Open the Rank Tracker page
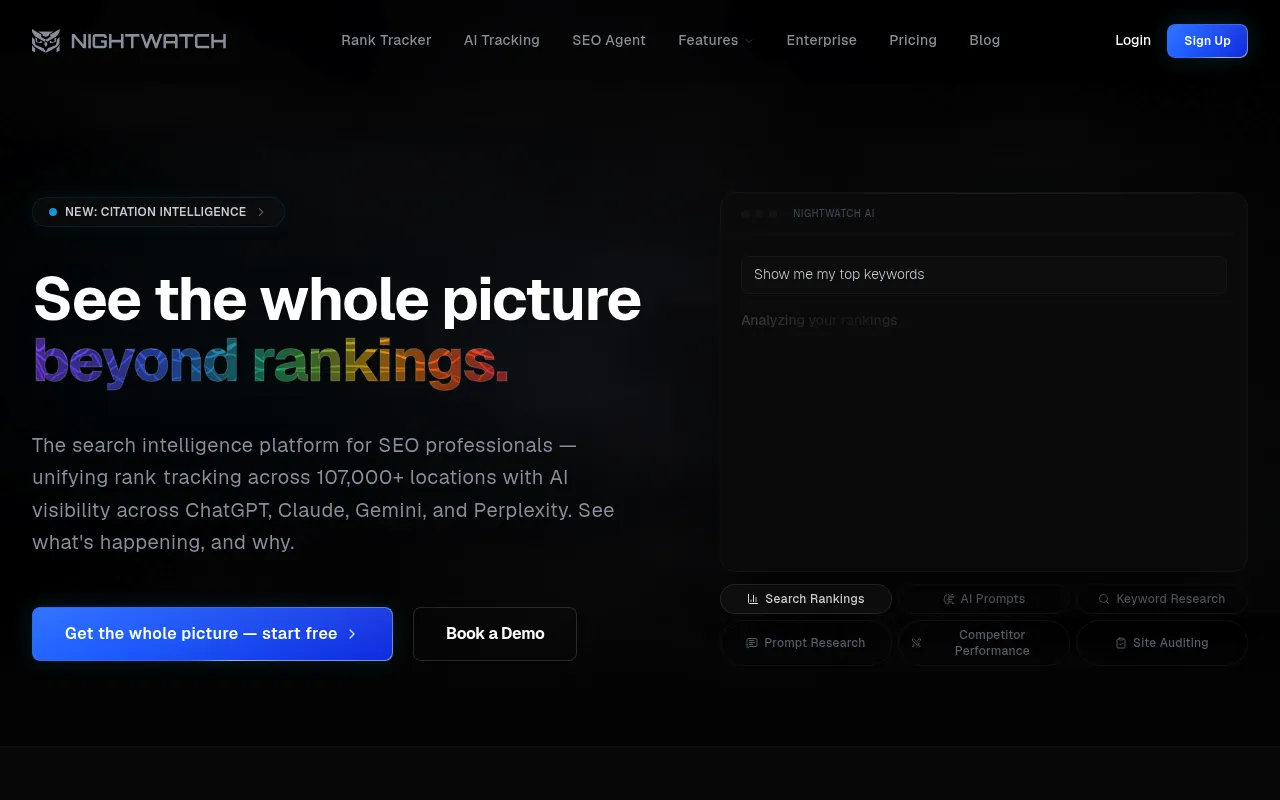1280x800 pixels. click(x=386, y=41)
